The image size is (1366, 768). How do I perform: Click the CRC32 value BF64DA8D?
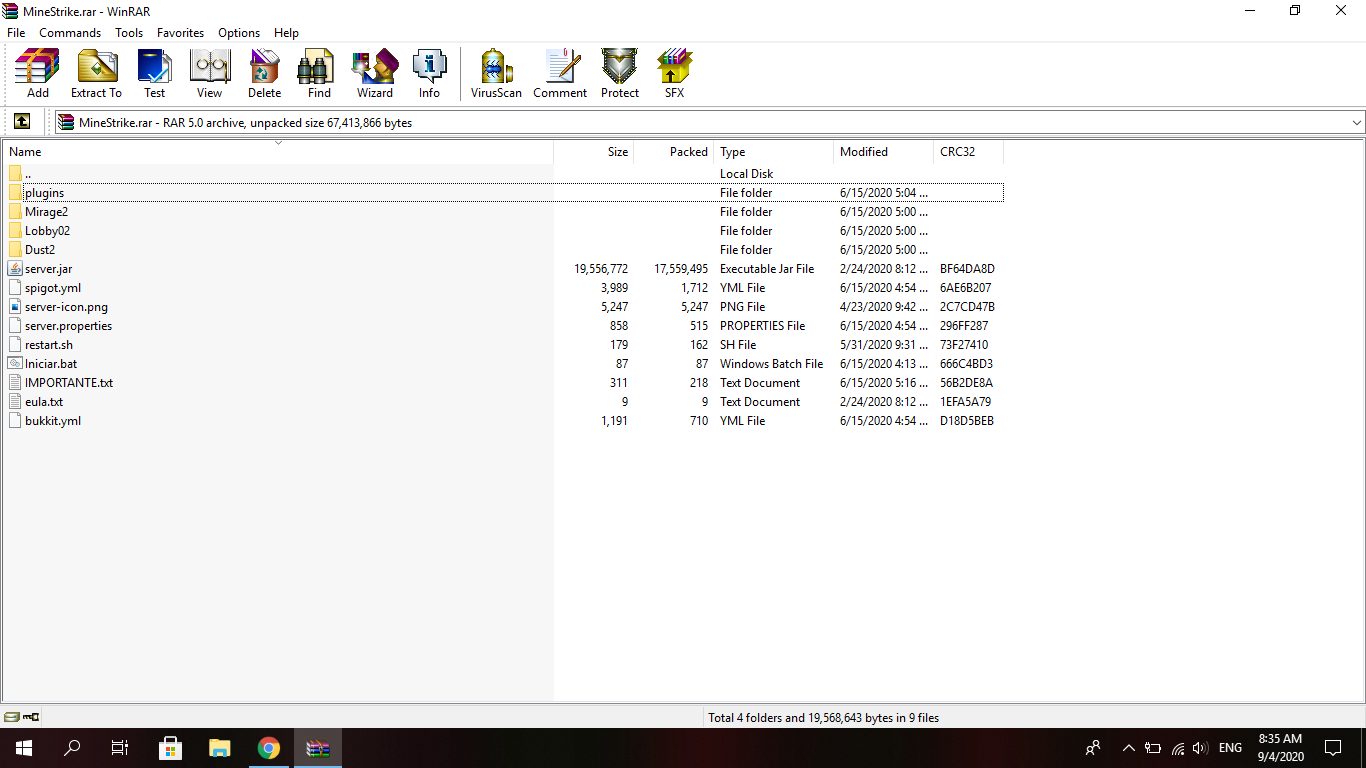[x=967, y=269]
